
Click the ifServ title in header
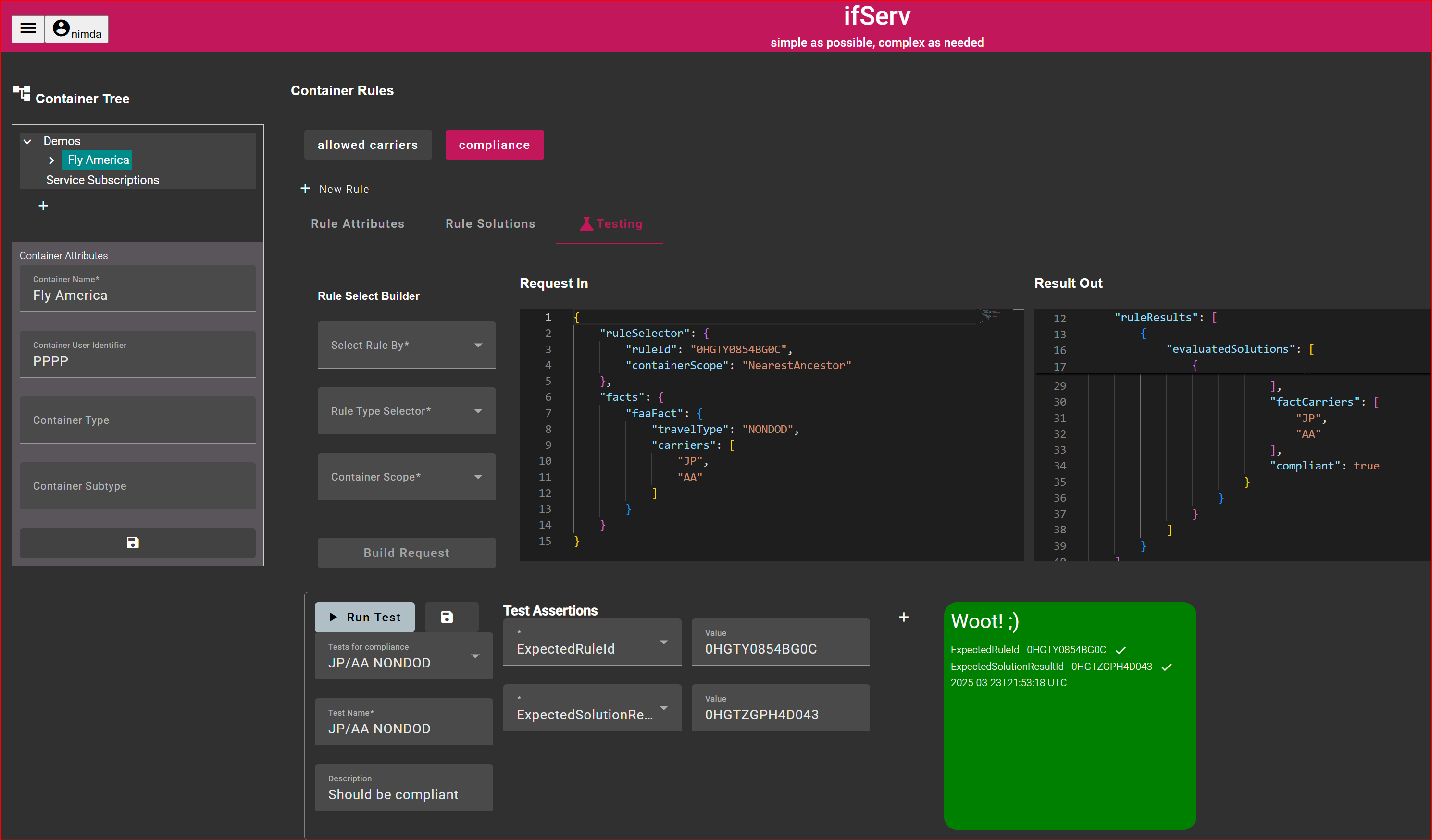click(x=877, y=16)
